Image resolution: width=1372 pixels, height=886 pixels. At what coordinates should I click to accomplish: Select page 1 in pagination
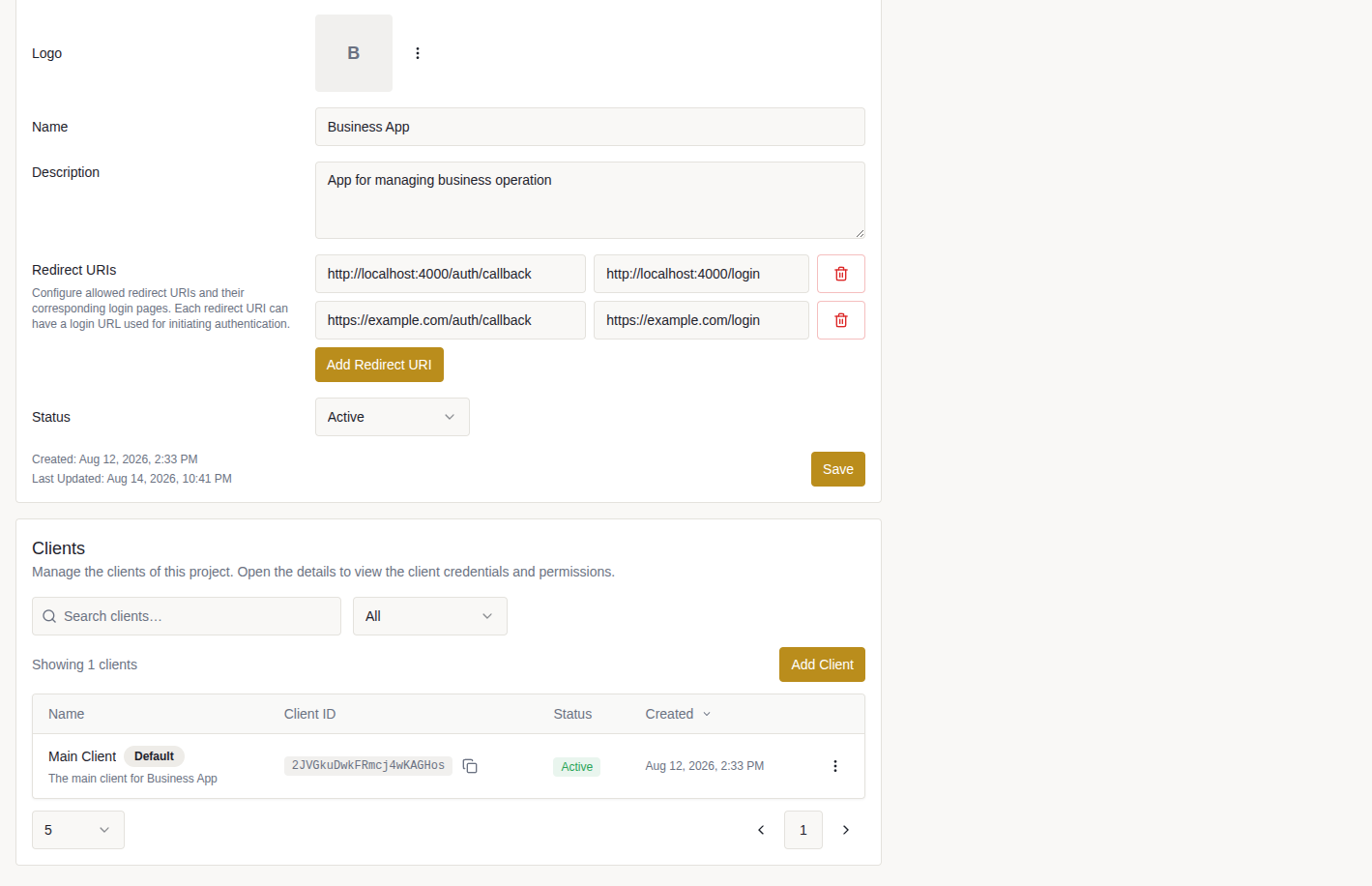click(803, 830)
